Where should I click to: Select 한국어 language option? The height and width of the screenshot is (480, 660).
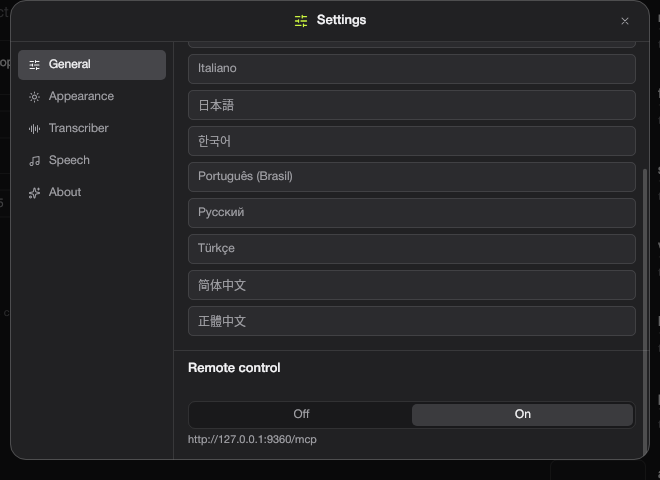(412, 141)
